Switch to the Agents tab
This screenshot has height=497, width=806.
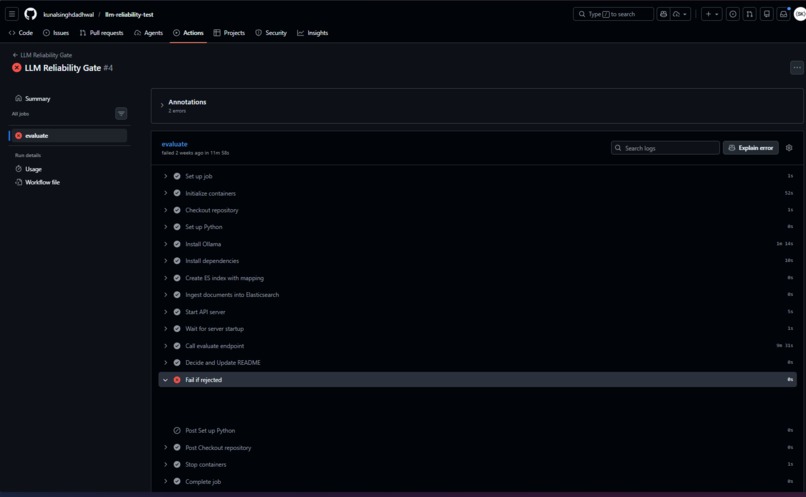pos(148,33)
